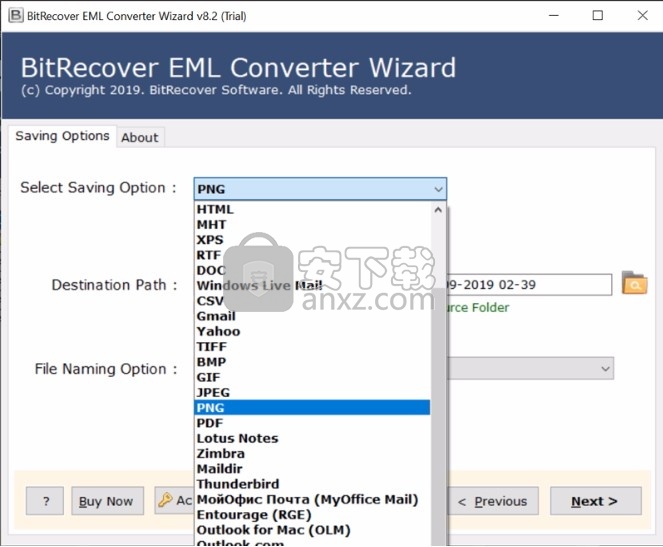Proceed with the Next button
This screenshot has height=547, width=663.
(595, 501)
